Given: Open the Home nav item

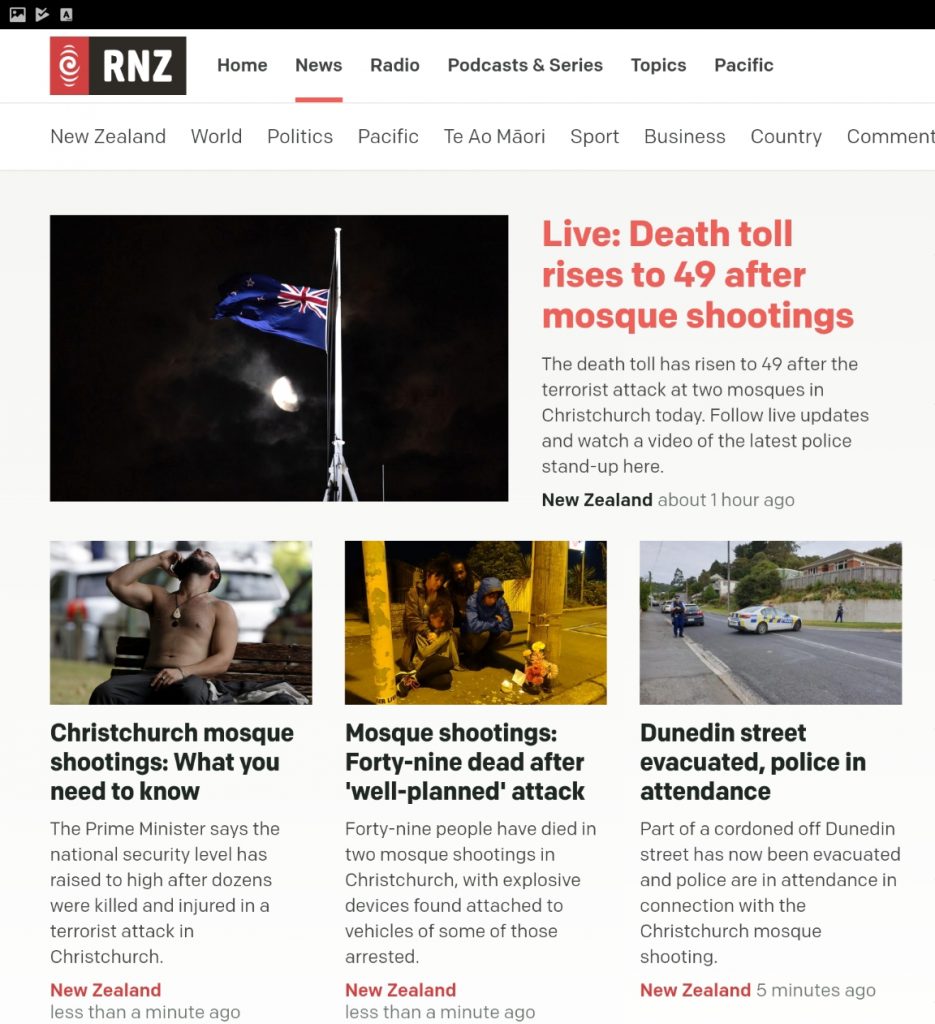Looking at the screenshot, I should click(x=242, y=65).
